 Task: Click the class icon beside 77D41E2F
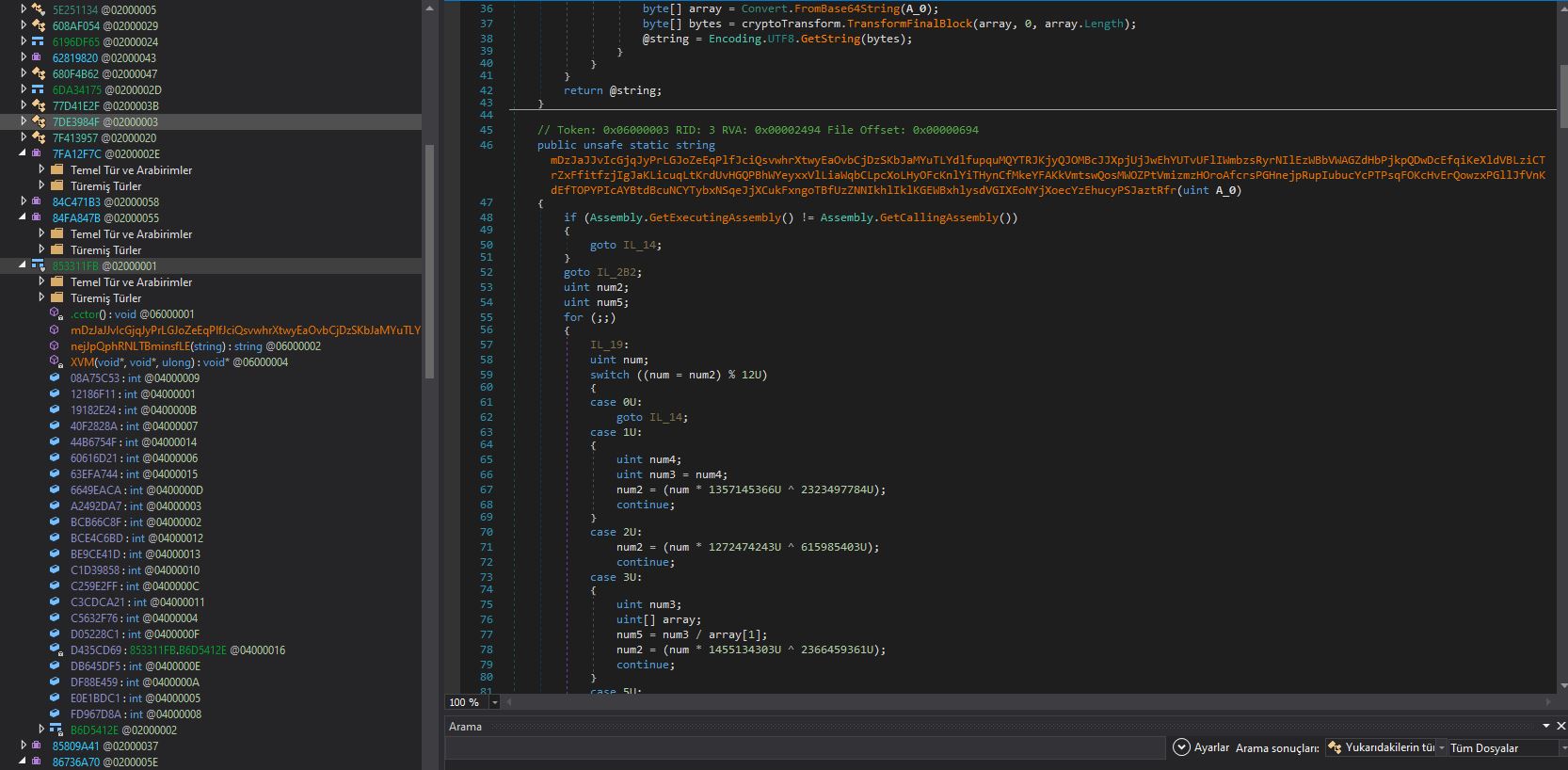coord(39,105)
